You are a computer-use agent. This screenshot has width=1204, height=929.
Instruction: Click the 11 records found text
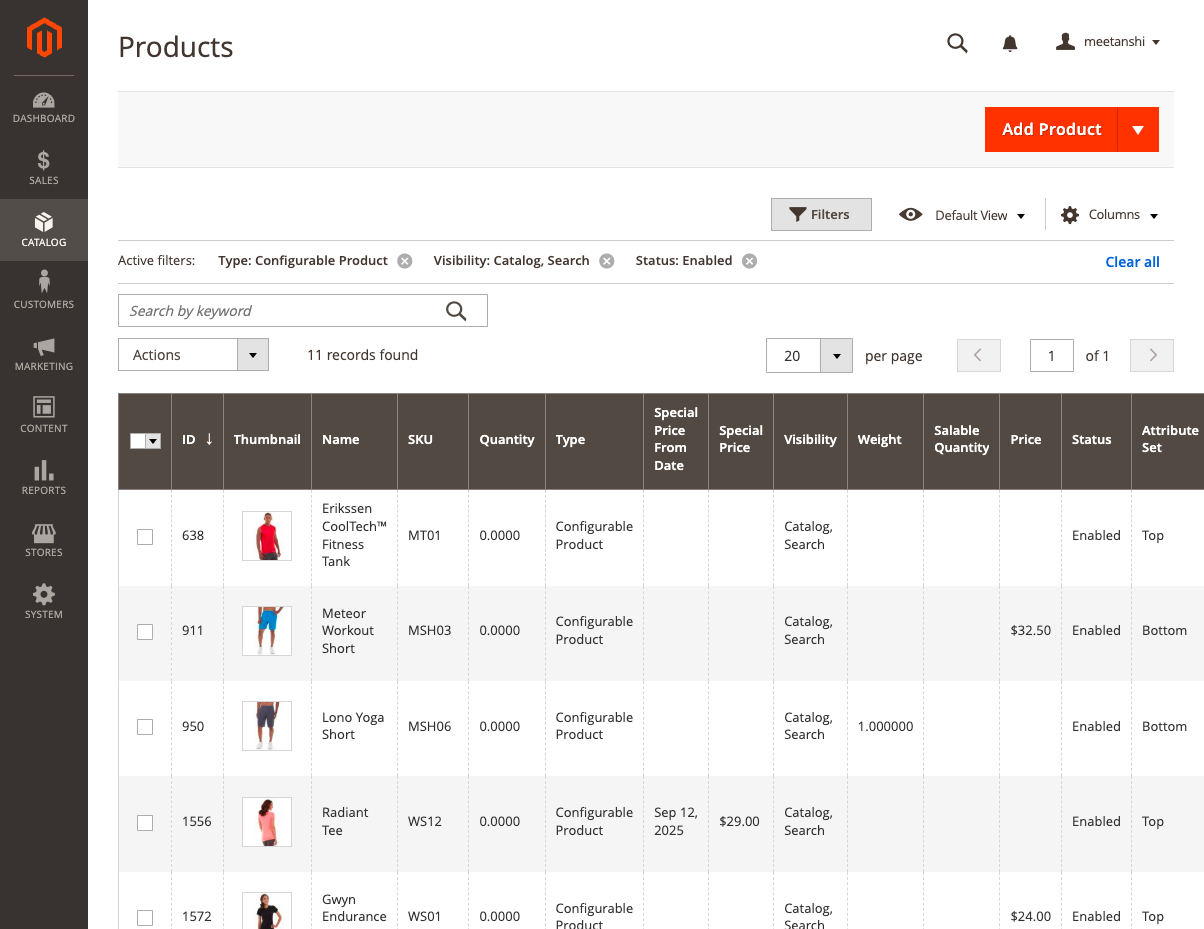click(x=362, y=355)
